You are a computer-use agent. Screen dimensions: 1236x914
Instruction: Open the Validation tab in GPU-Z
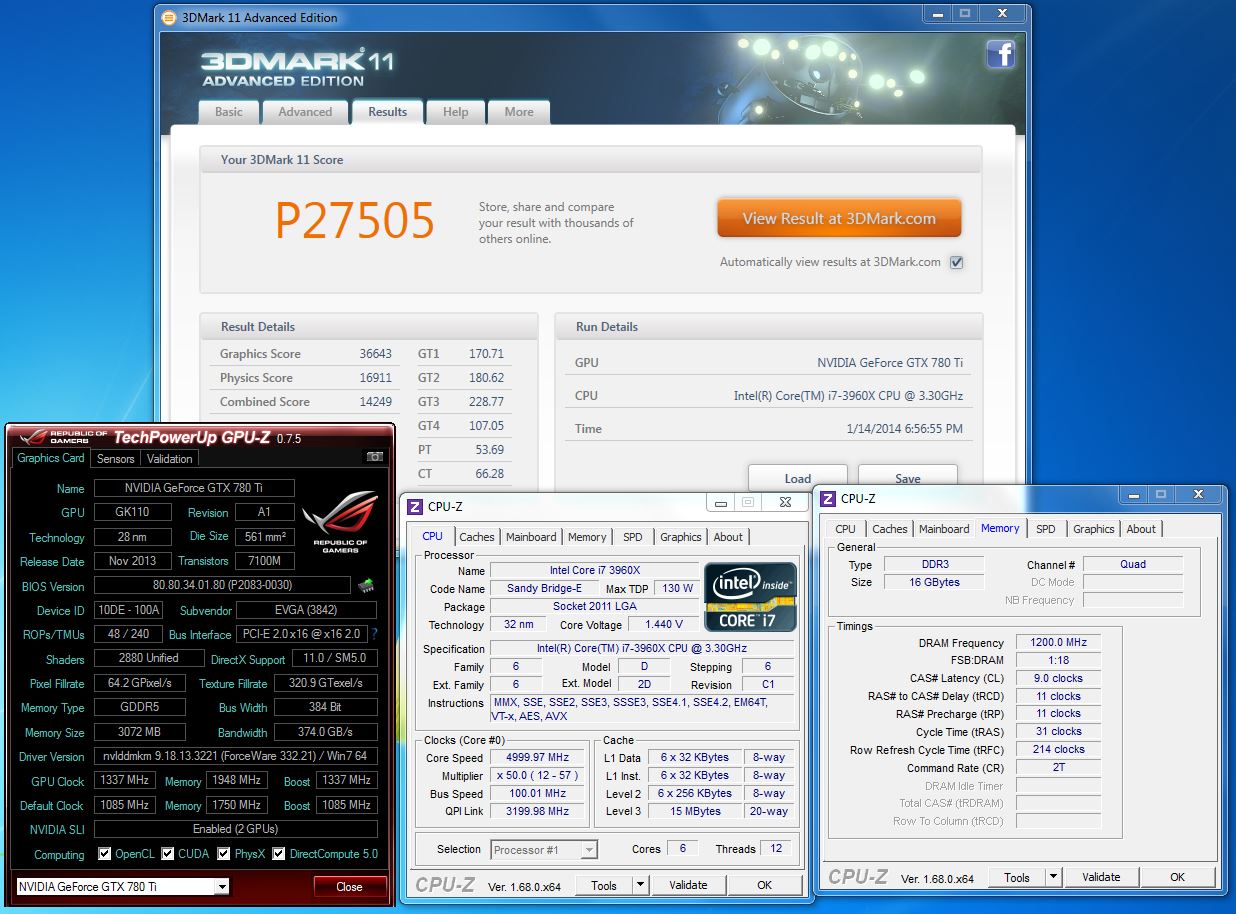click(169, 458)
